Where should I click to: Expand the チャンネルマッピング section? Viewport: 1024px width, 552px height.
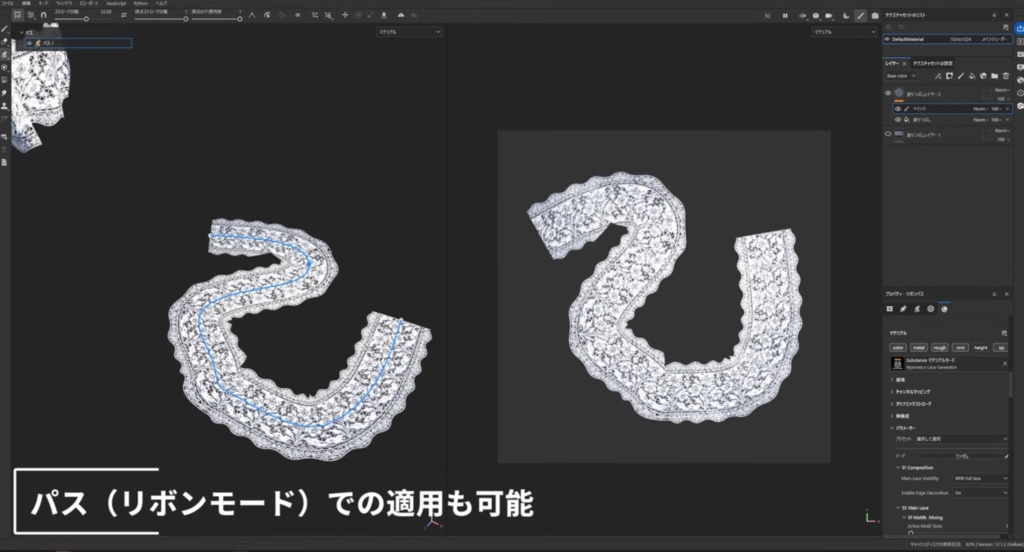892,392
